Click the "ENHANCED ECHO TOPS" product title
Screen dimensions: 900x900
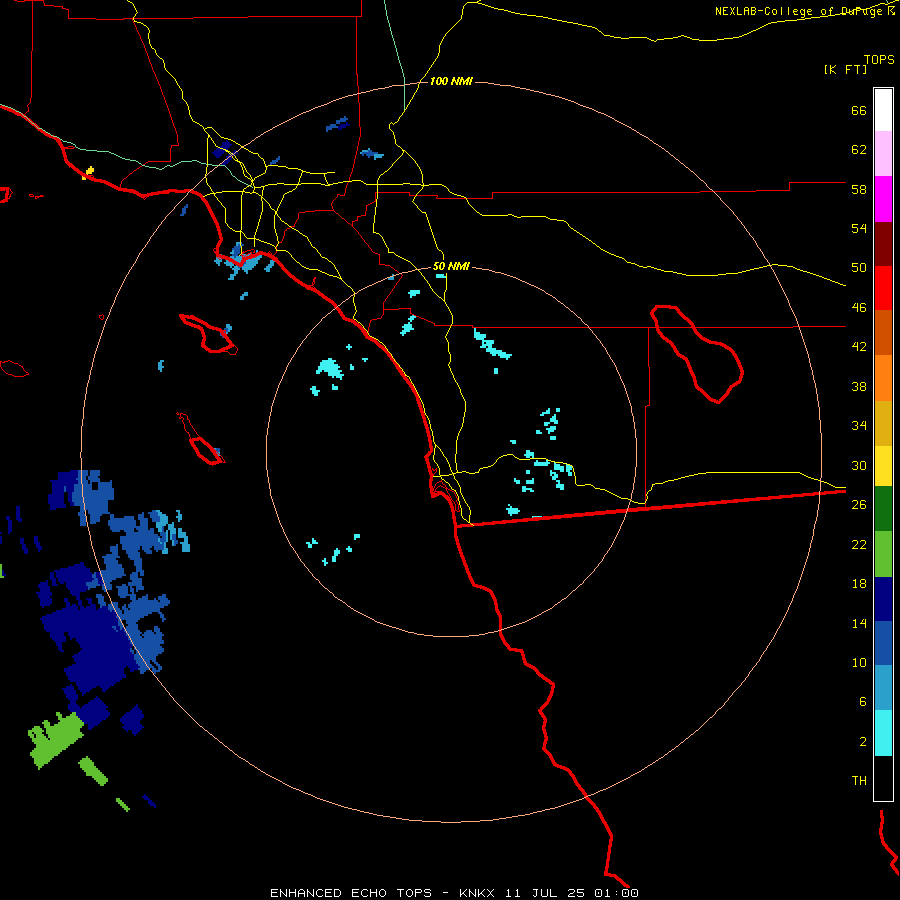pyautogui.click(x=351, y=893)
